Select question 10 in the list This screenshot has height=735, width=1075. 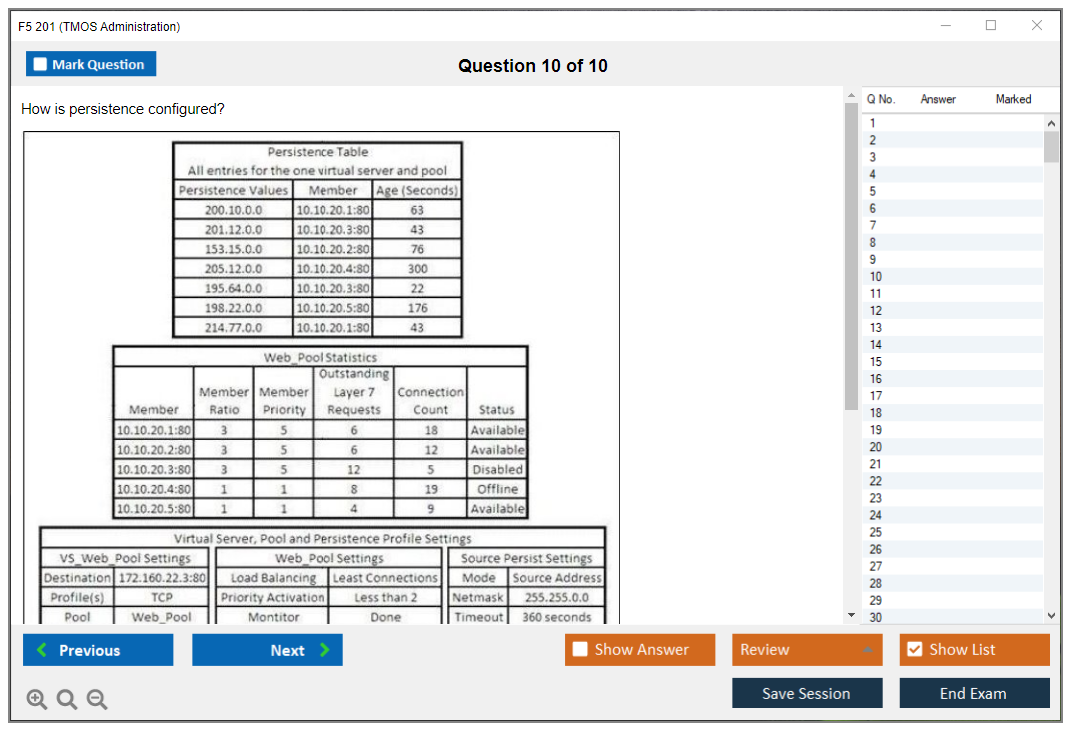click(876, 276)
